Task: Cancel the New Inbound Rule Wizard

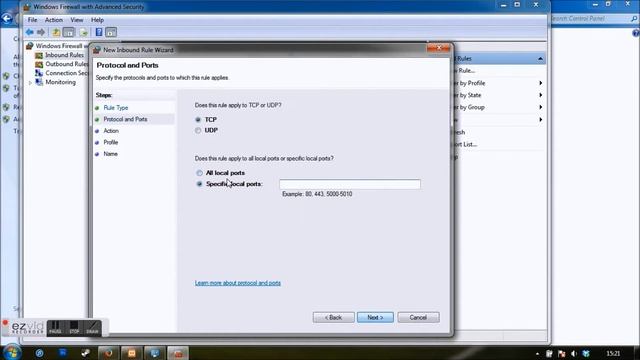Action: 418,318
